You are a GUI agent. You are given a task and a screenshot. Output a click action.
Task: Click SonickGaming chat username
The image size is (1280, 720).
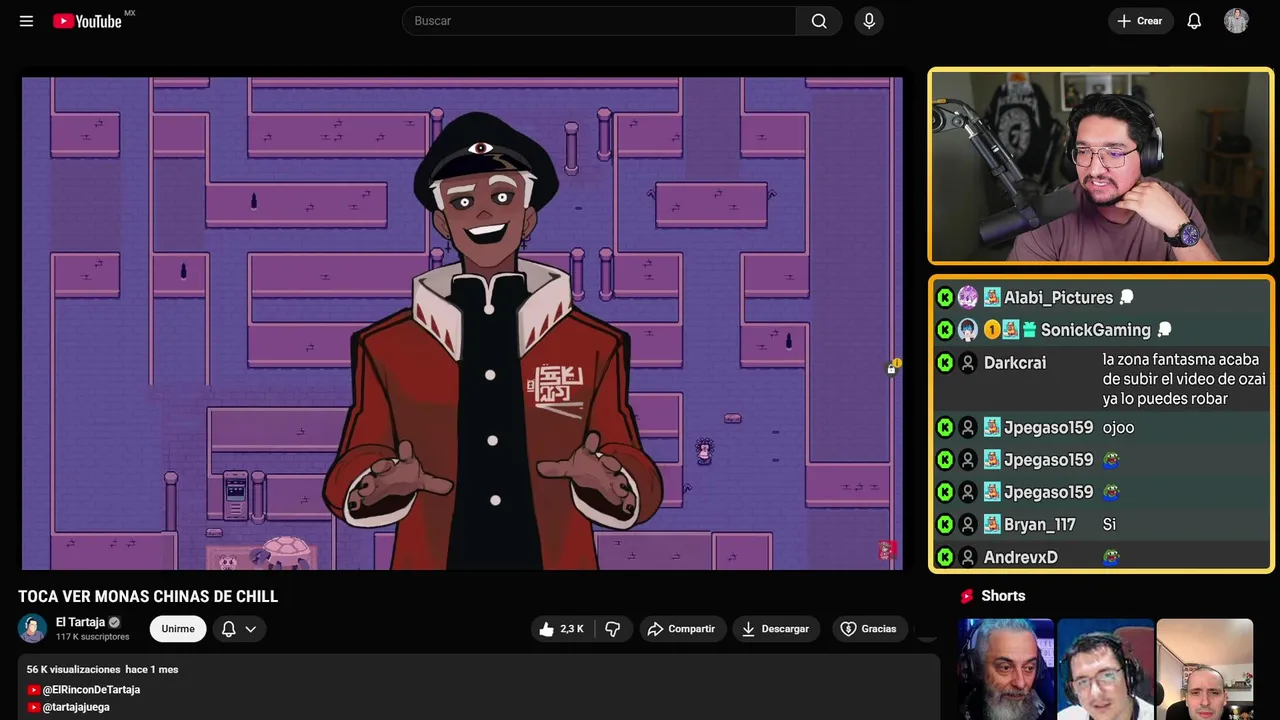tap(1096, 330)
